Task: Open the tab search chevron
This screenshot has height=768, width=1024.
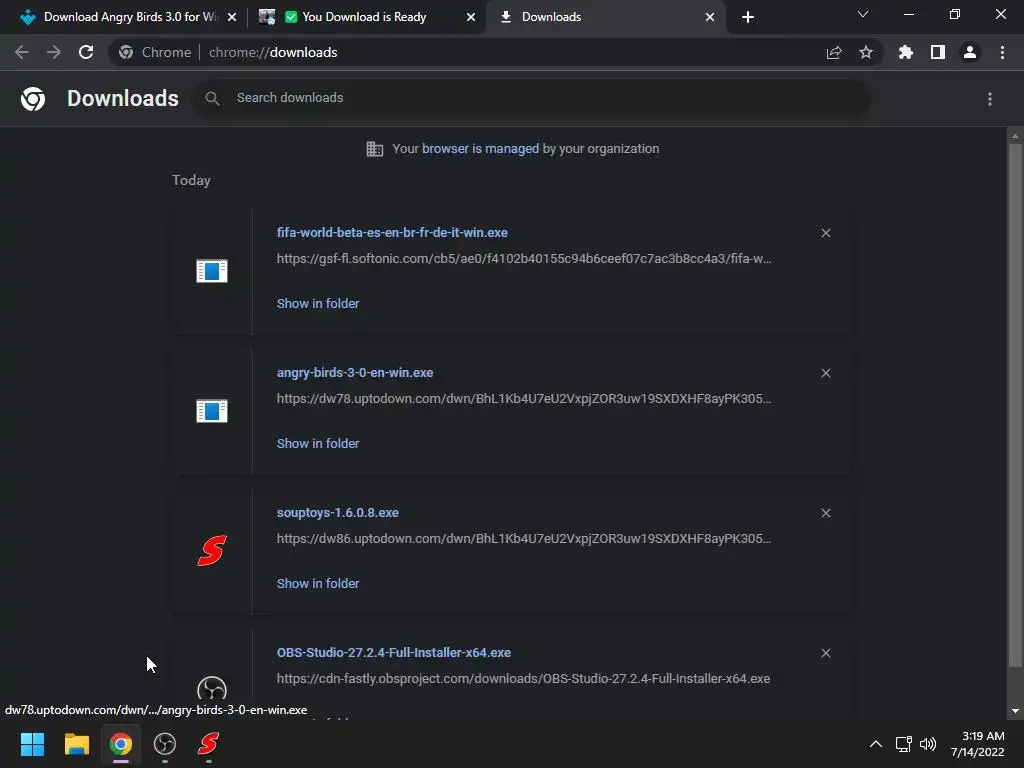Action: (x=863, y=14)
